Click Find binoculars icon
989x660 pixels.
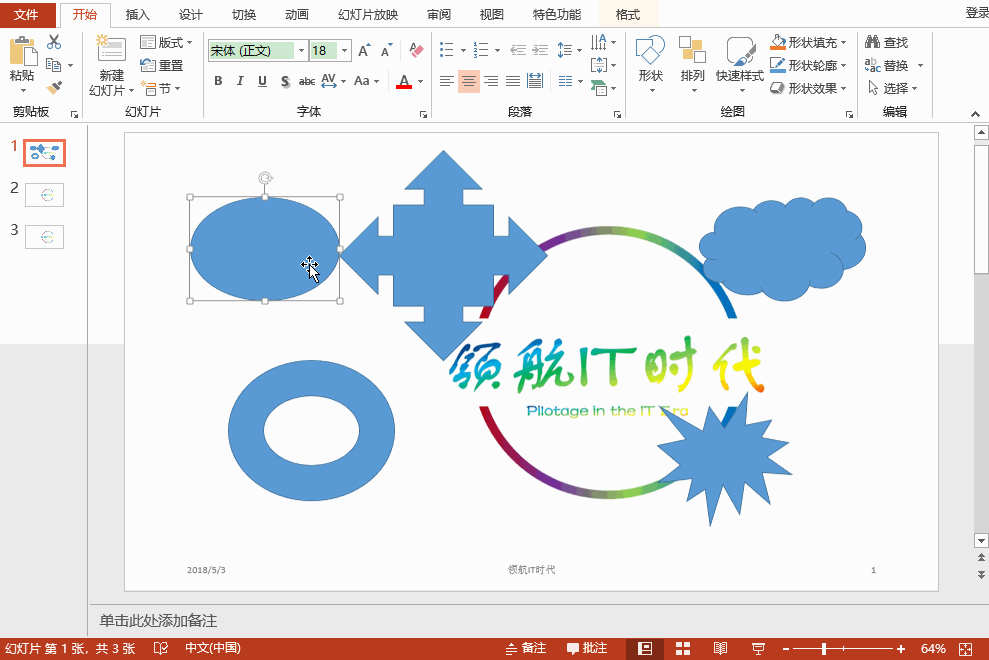873,42
